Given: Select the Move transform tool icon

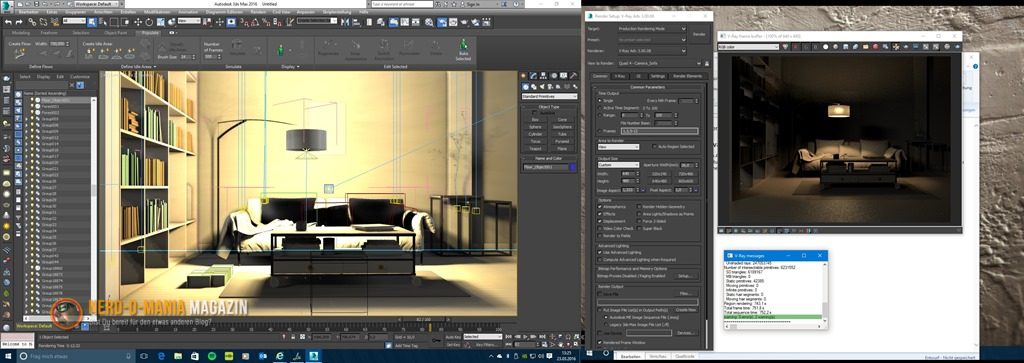Looking at the screenshot, I should 138,22.
